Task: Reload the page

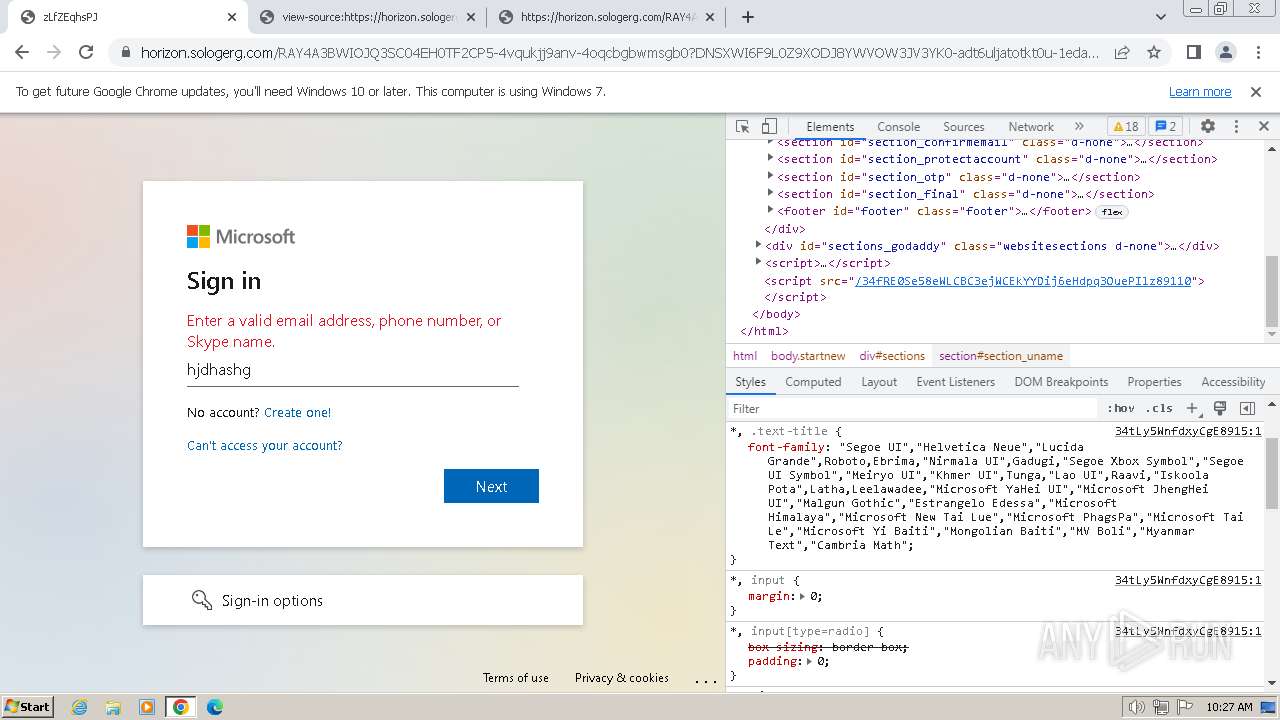Action: [86, 52]
